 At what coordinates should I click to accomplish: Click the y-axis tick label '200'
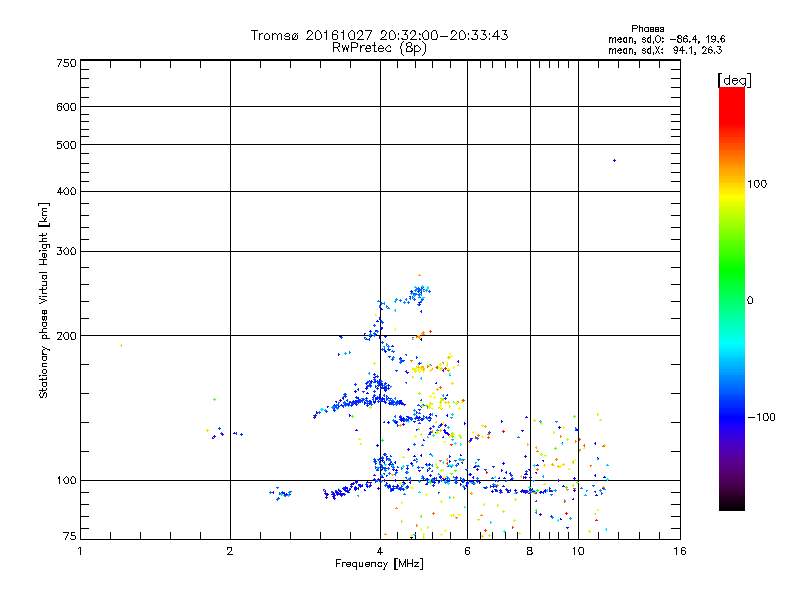click(66, 336)
